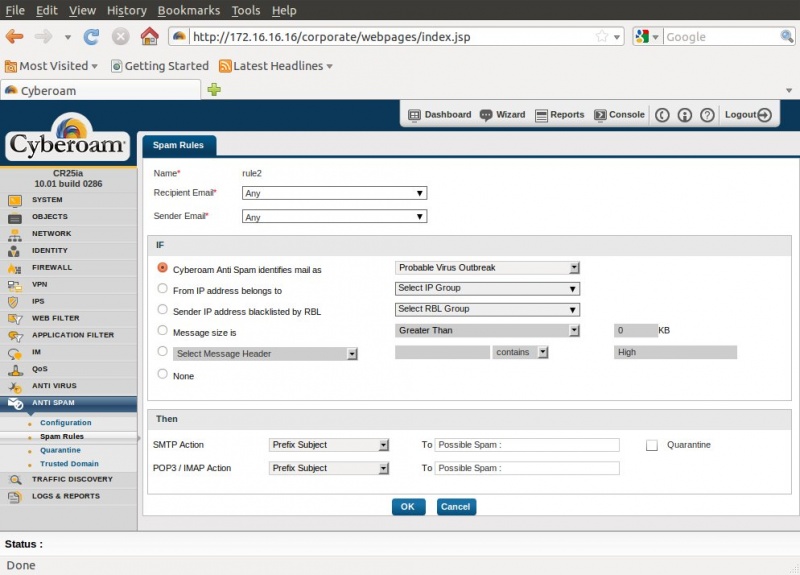Open the Bookmarks menu
Viewport: 800px width, 575px height.
(x=188, y=10)
